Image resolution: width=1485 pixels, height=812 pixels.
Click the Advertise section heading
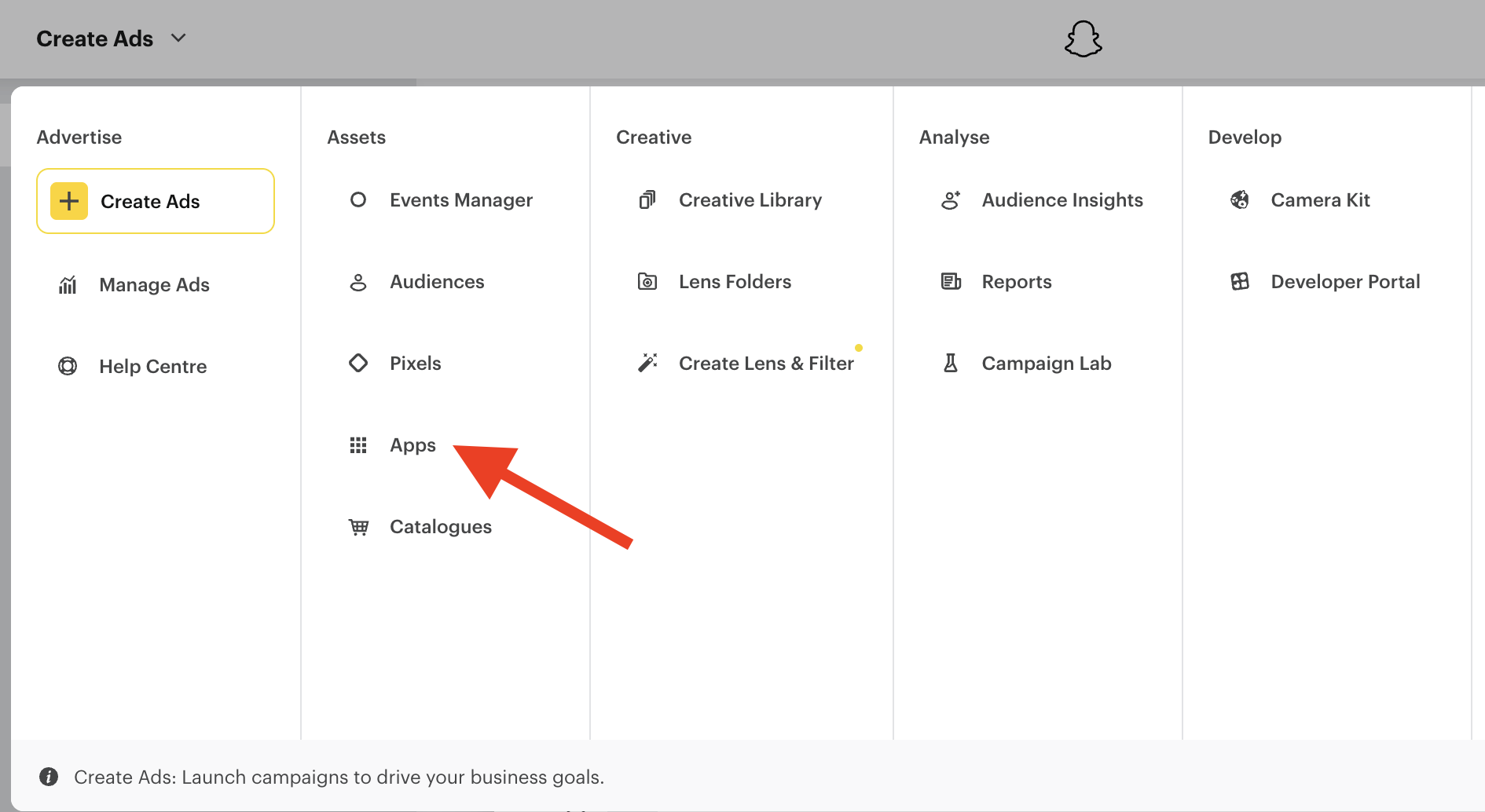79,137
